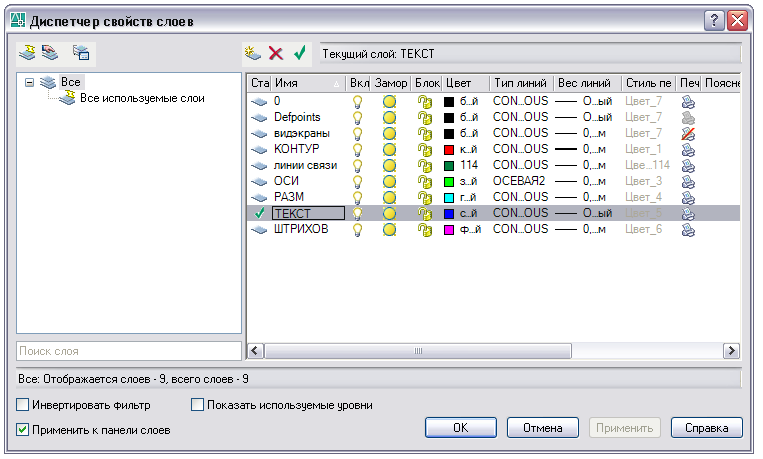The image size is (763, 459).
Task: Toggle on/off bulb for ОСИ layer
Action: [x=358, y=182]
